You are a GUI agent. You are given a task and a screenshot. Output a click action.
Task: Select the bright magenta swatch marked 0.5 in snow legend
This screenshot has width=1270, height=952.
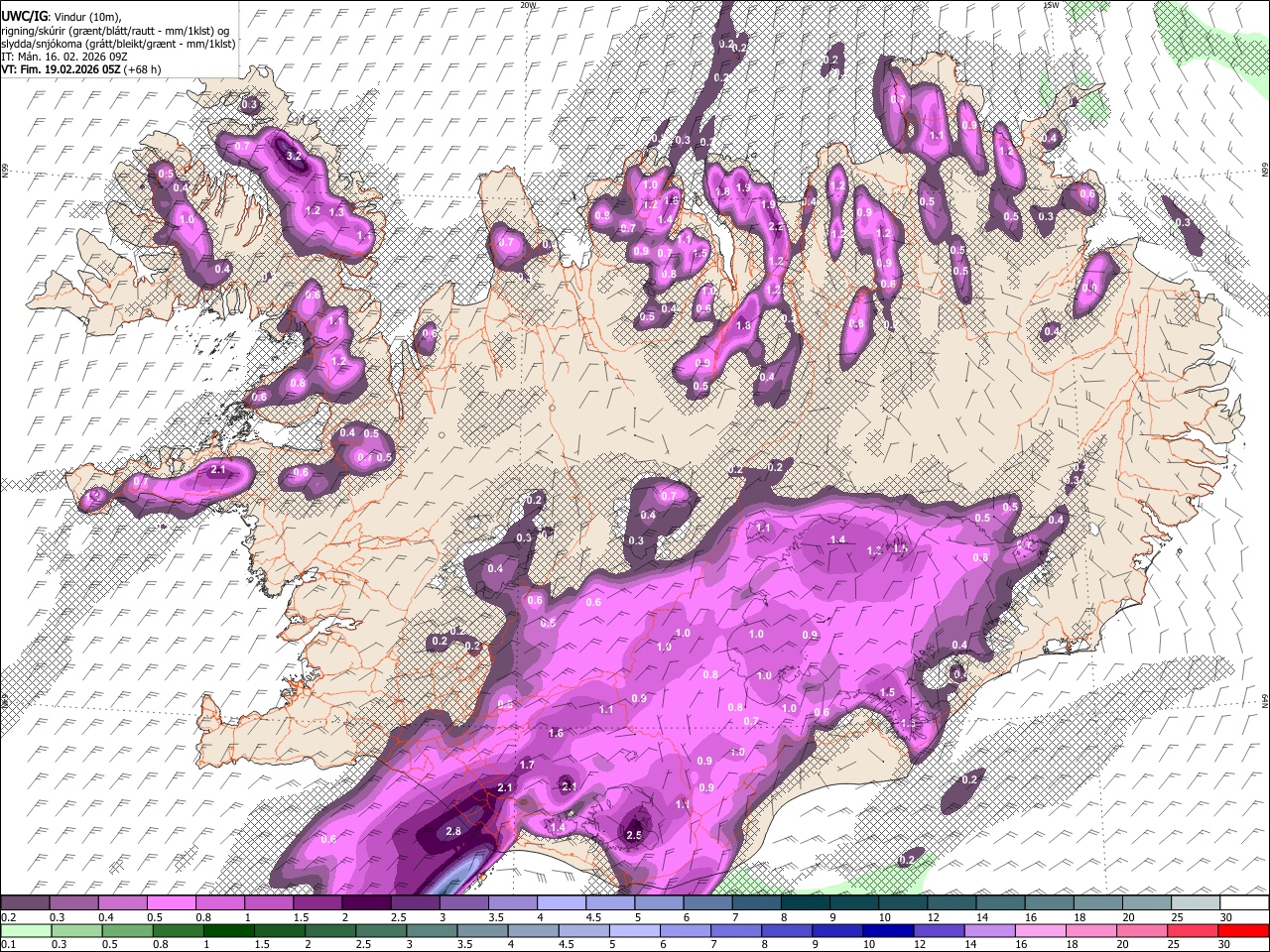[172, 902]
